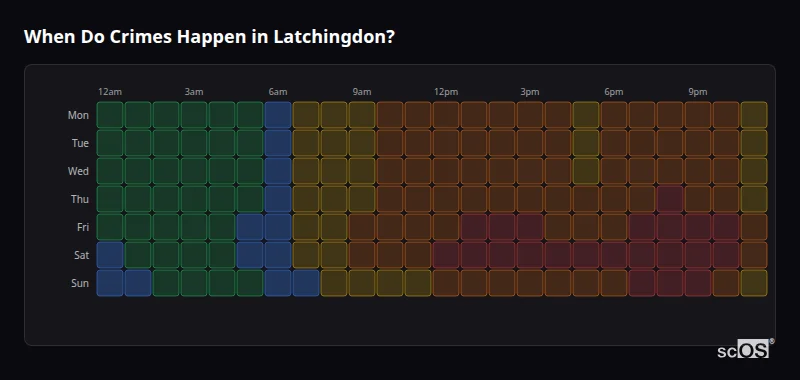800x380 pixels.
Task: Click the "Fri" row label
Action: [x=83, y=227]
